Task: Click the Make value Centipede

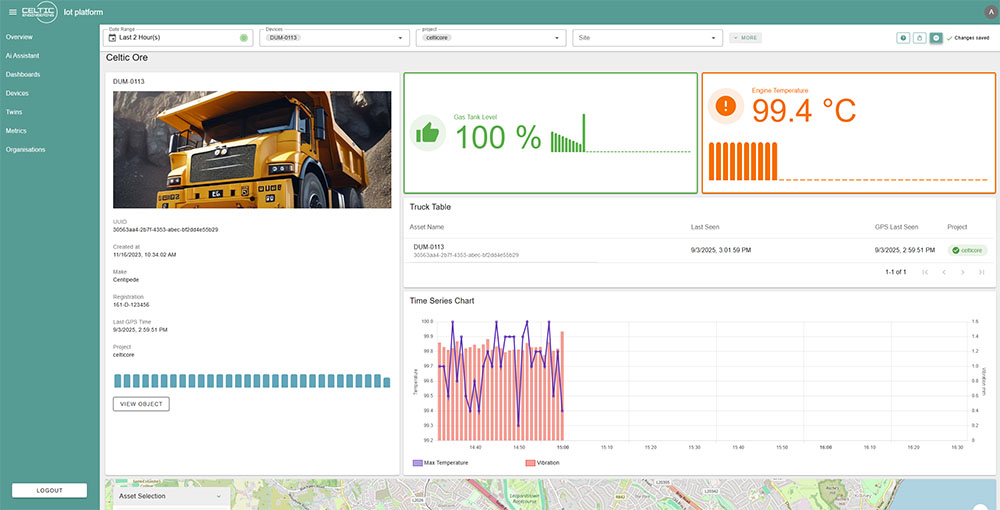Action: point(126,280)
